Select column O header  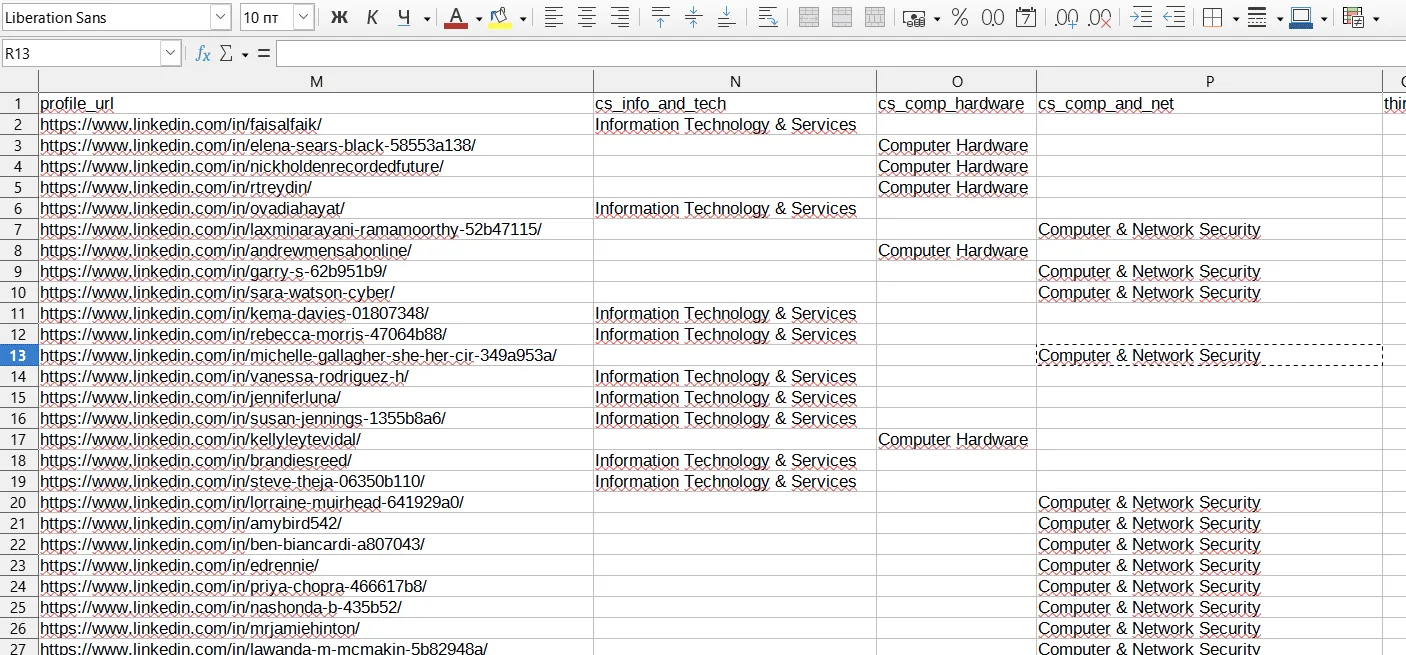click(957, 81)
